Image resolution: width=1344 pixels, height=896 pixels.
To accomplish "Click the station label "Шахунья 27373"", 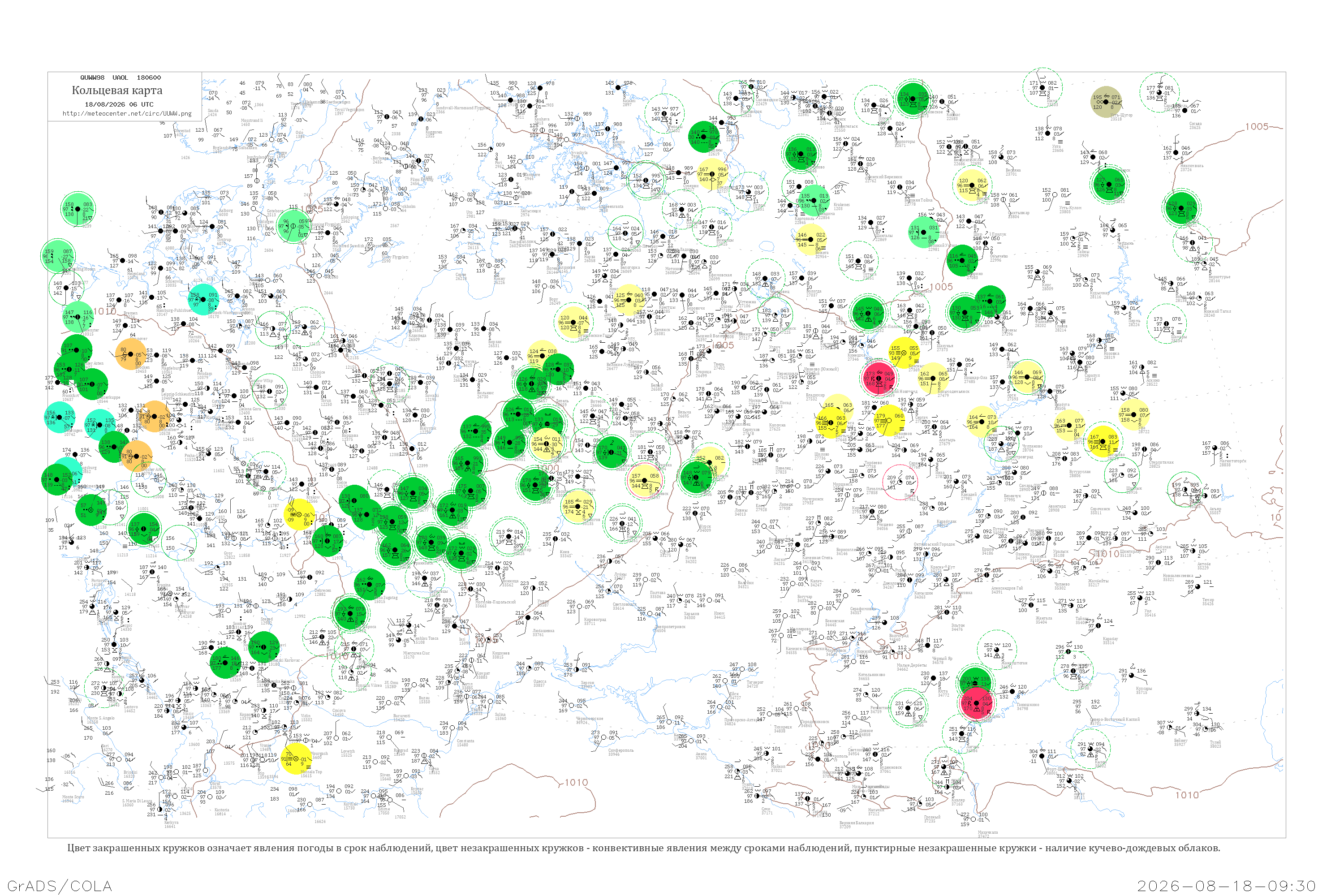I will point(945,348).
